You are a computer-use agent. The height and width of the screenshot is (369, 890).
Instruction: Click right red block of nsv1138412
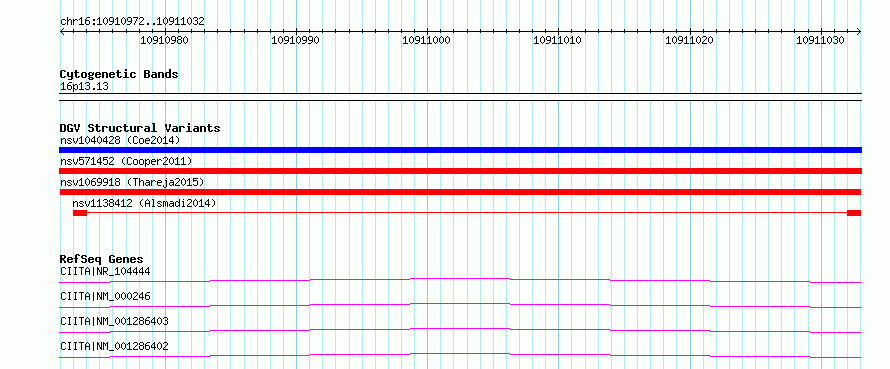[x=854, y=213]
